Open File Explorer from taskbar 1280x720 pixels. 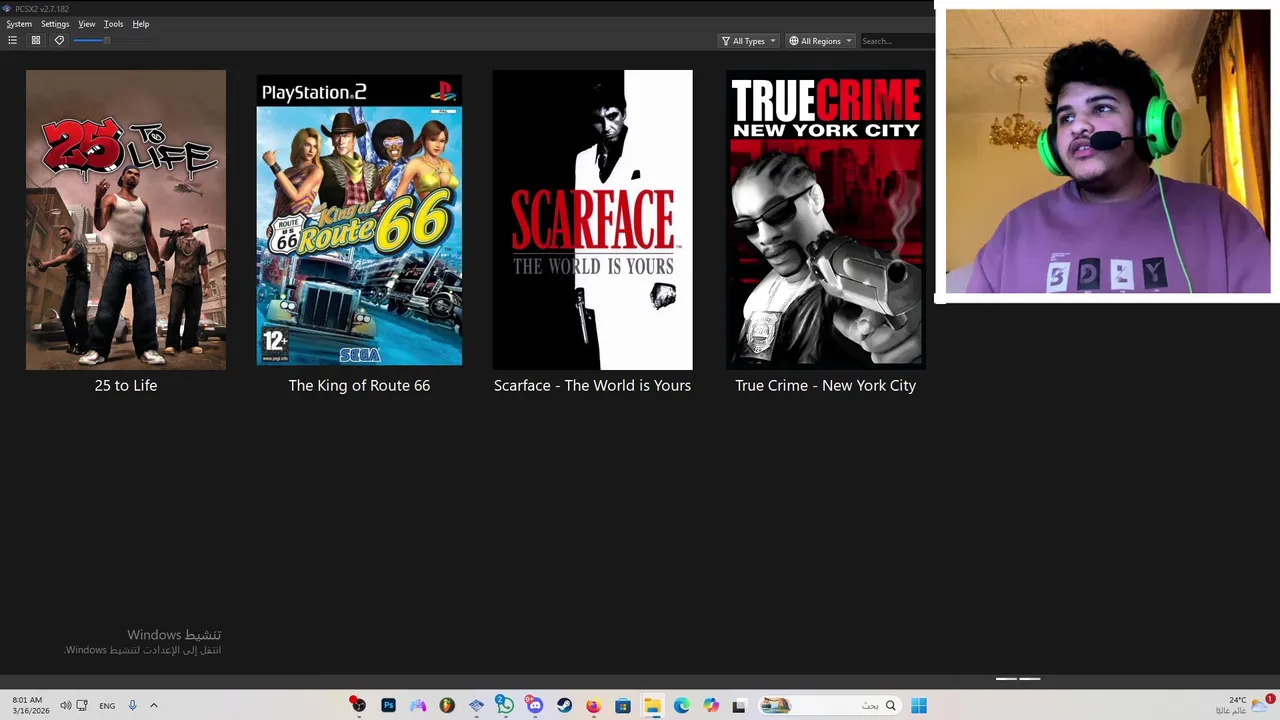tap(652, 706)
